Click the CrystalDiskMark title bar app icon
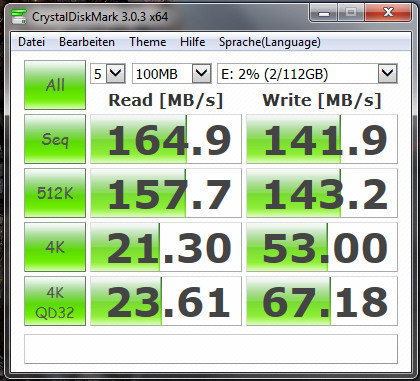The image size is (420, 381). click(19, 16)
